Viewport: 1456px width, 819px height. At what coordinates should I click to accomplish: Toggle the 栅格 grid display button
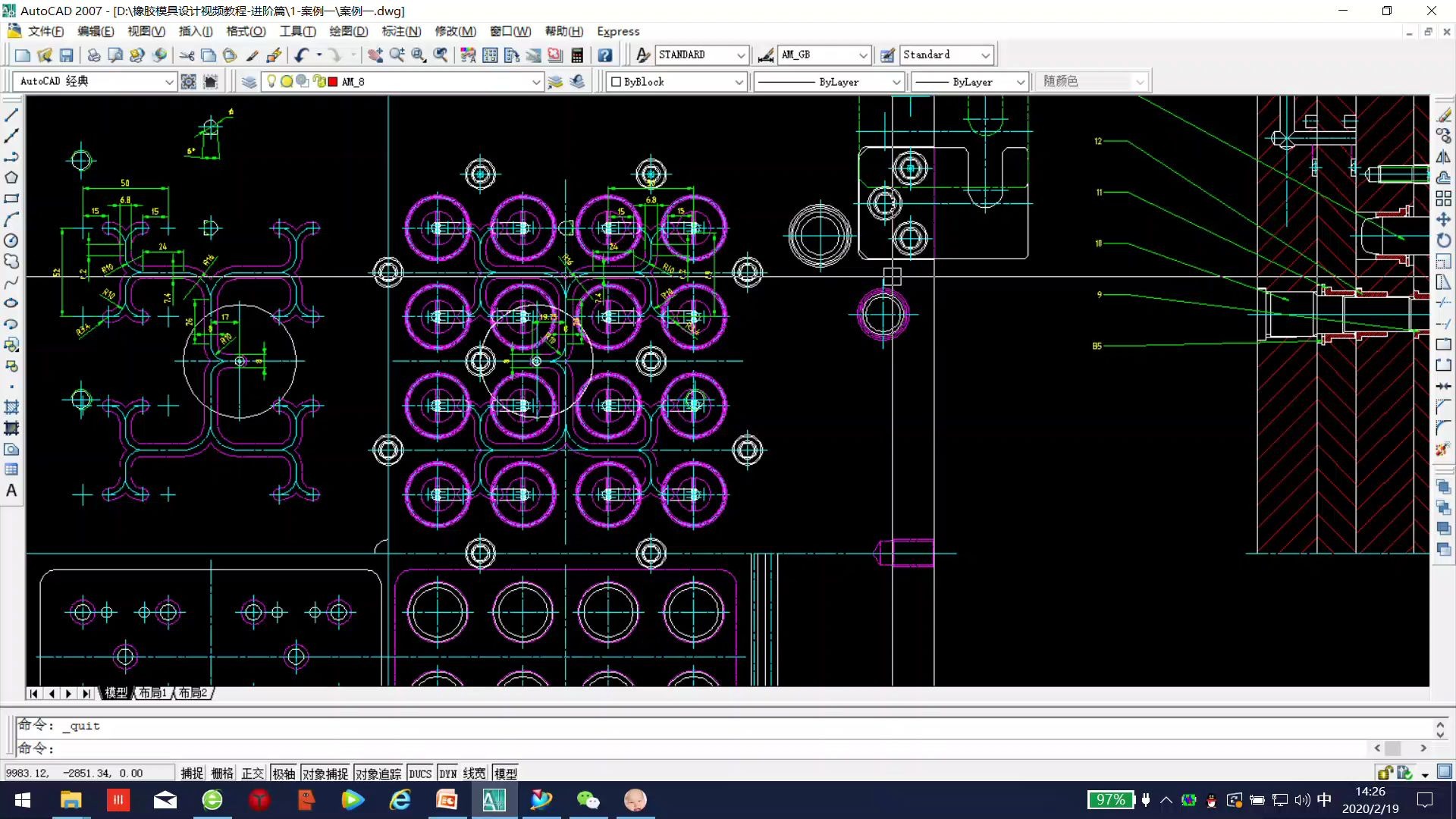[222, 773]
